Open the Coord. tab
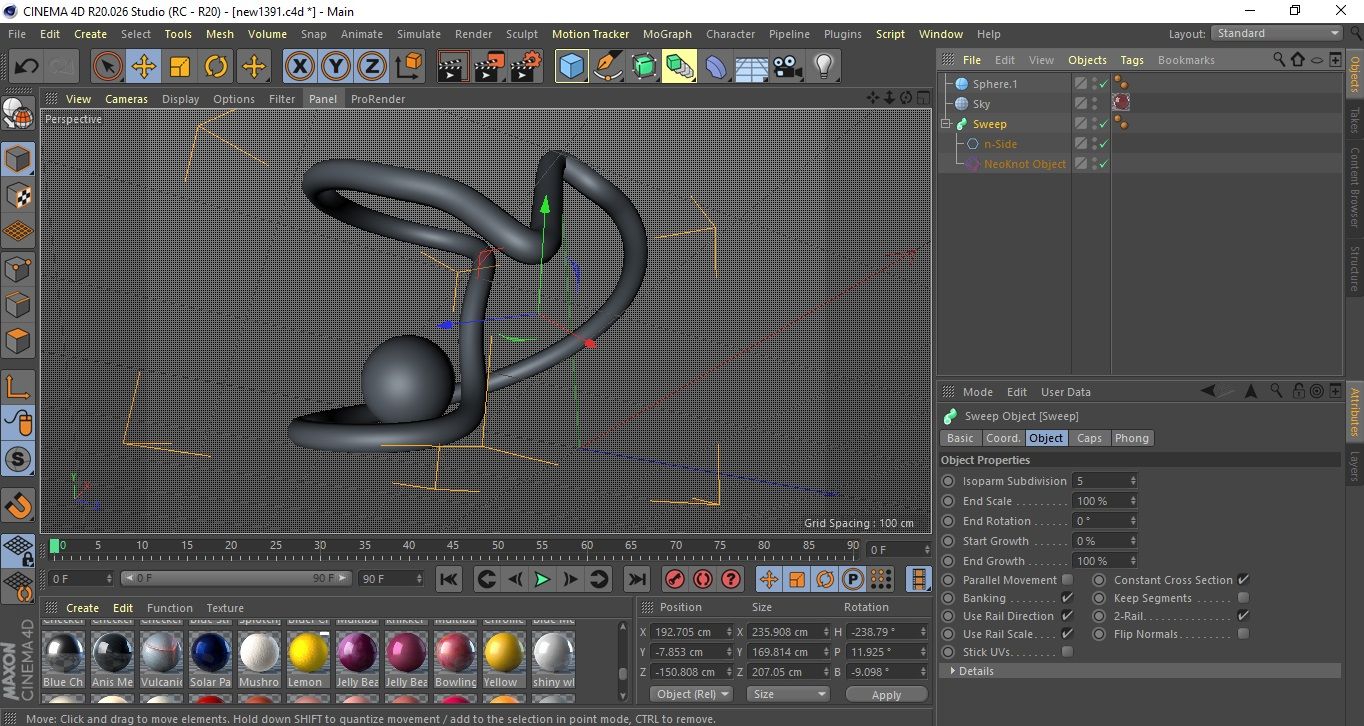 click(1003, 438)
